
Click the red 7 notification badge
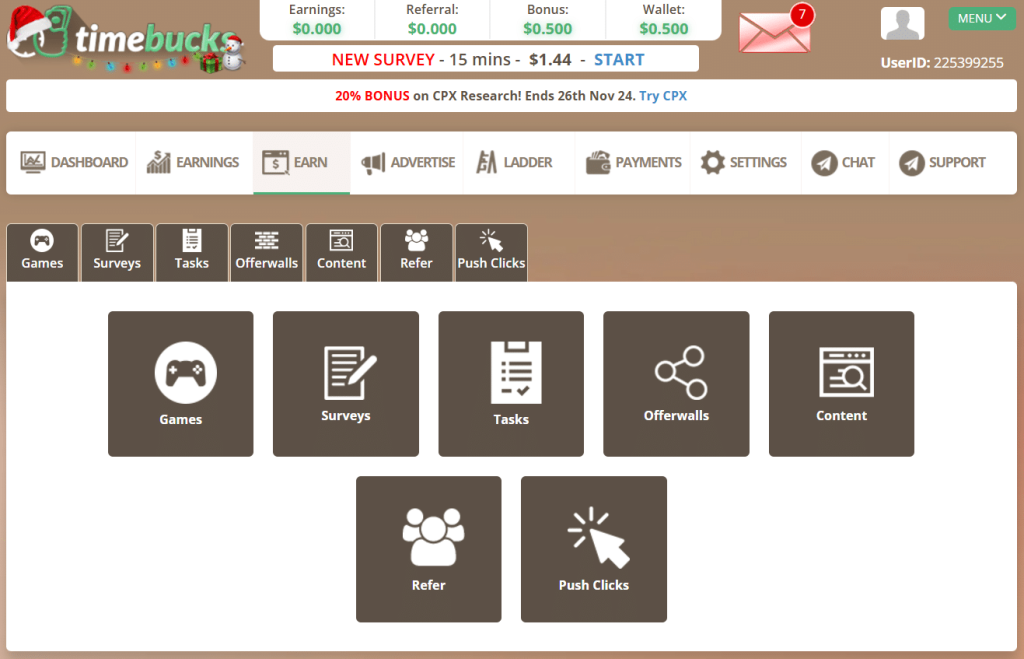coord(802,15)
